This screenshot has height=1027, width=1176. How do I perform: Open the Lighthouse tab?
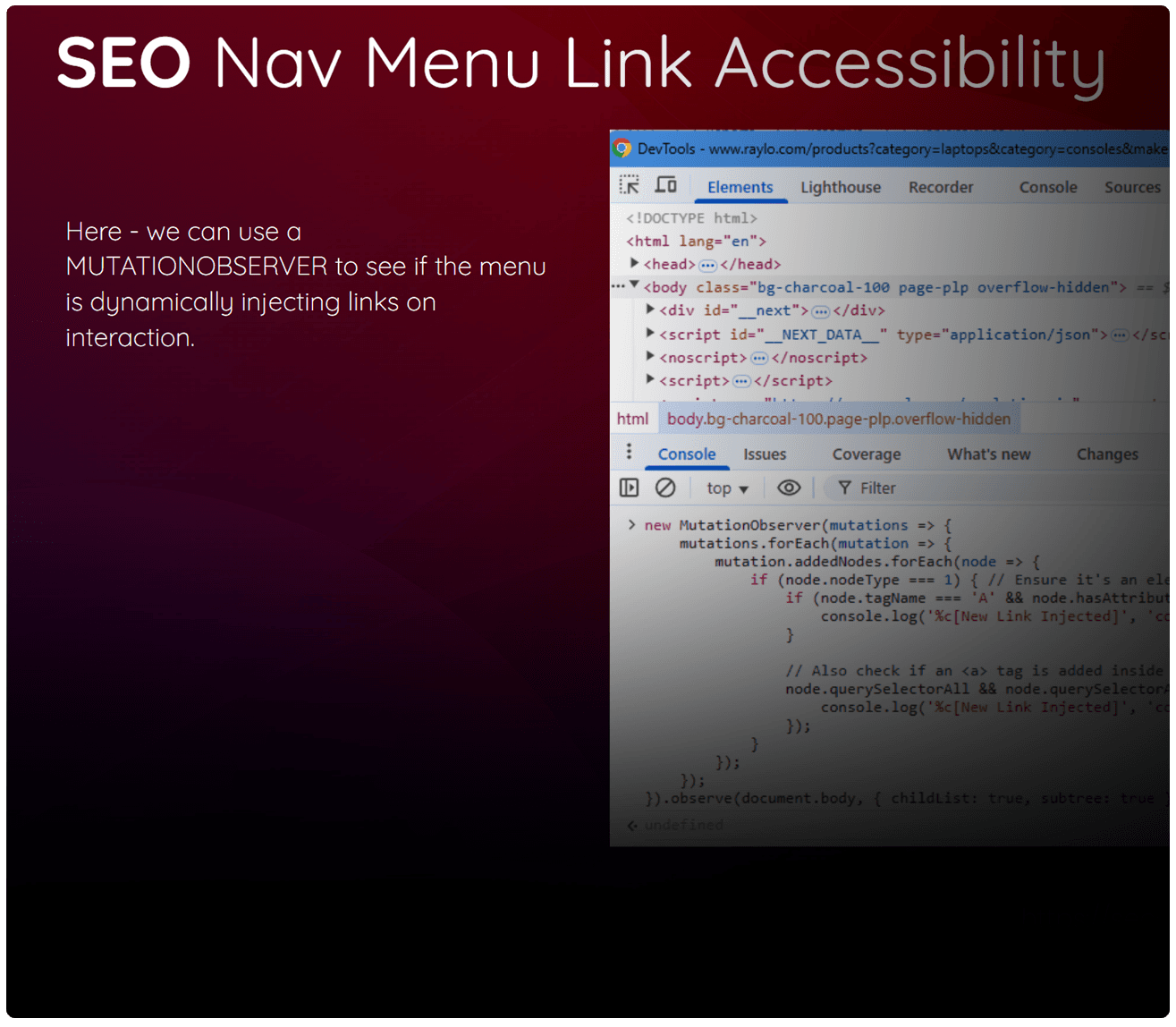pyautogui.click(x=841, y=187)
